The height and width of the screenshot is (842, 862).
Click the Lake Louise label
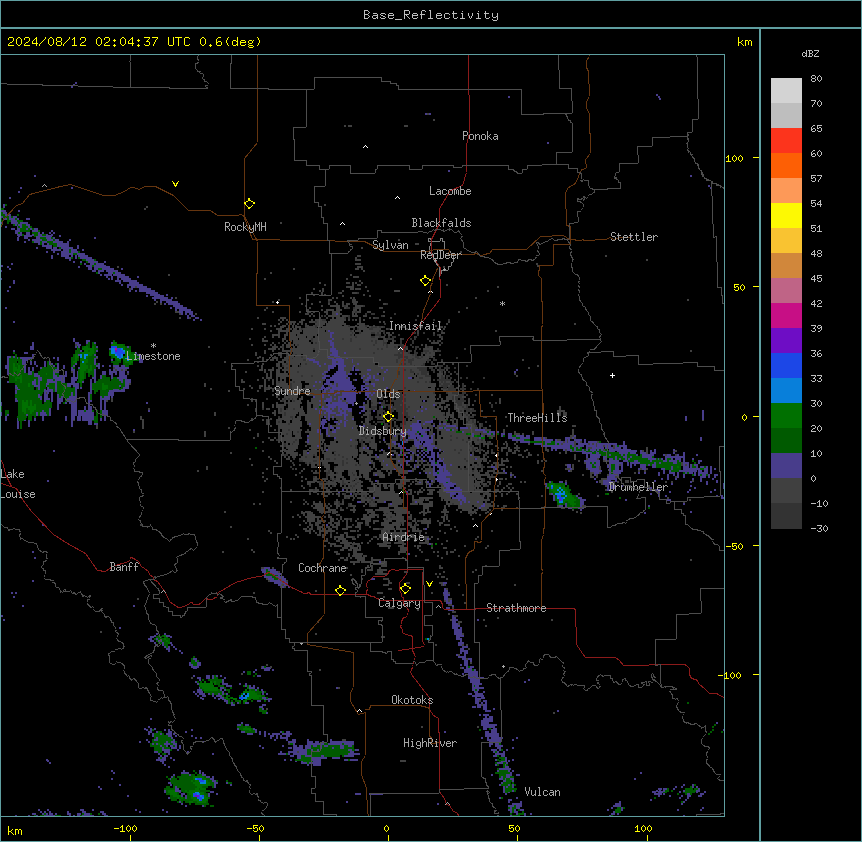pyautogui.click(x=16, y=484)
